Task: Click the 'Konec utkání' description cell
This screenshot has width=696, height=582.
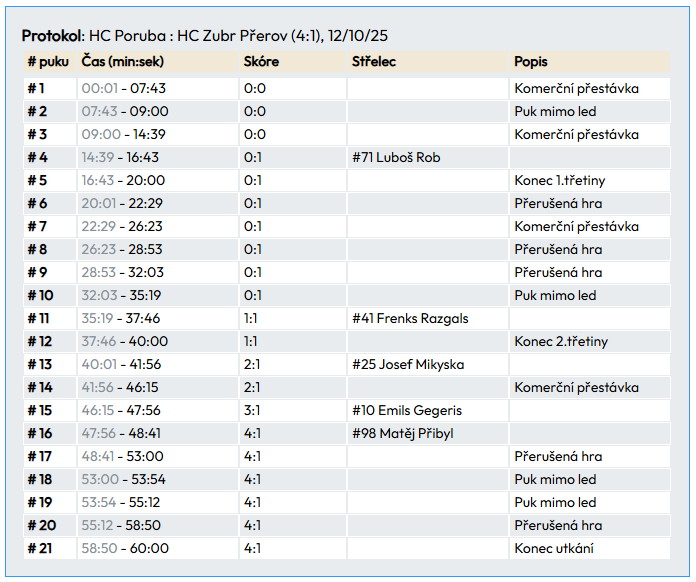Action: (552, 549)
